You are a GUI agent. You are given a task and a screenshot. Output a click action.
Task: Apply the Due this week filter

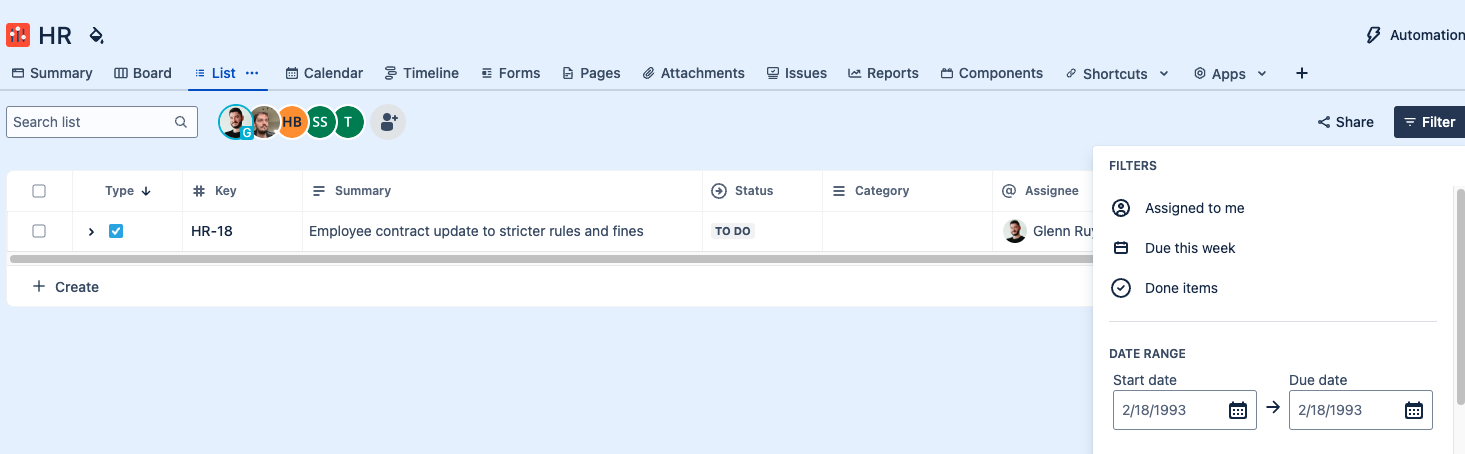point(1272,248)
